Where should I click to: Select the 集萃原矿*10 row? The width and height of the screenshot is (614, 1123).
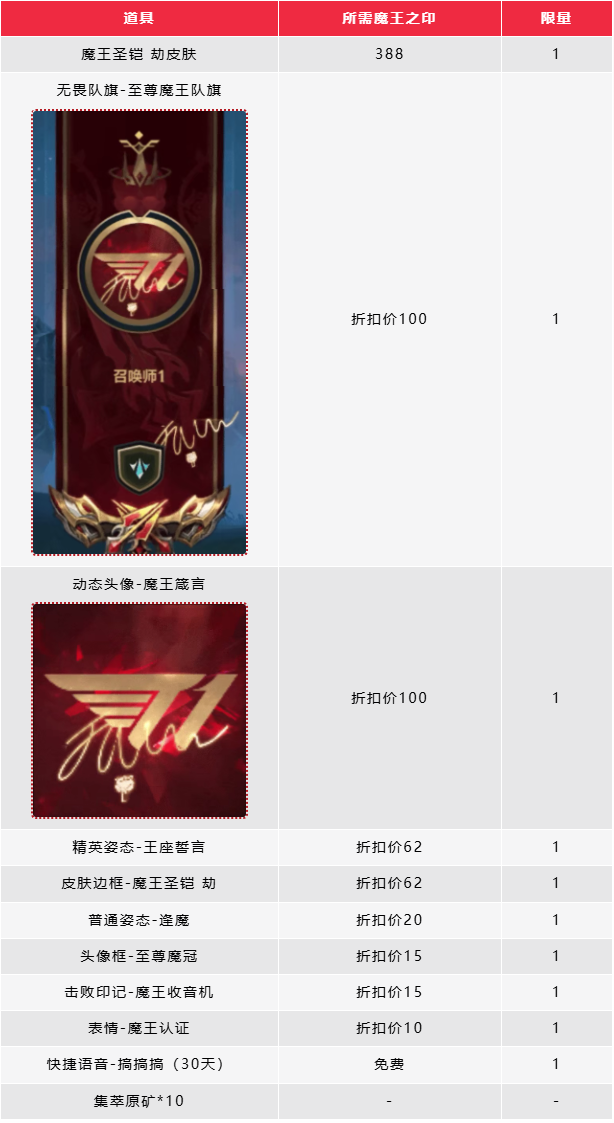coord(306,1101)
